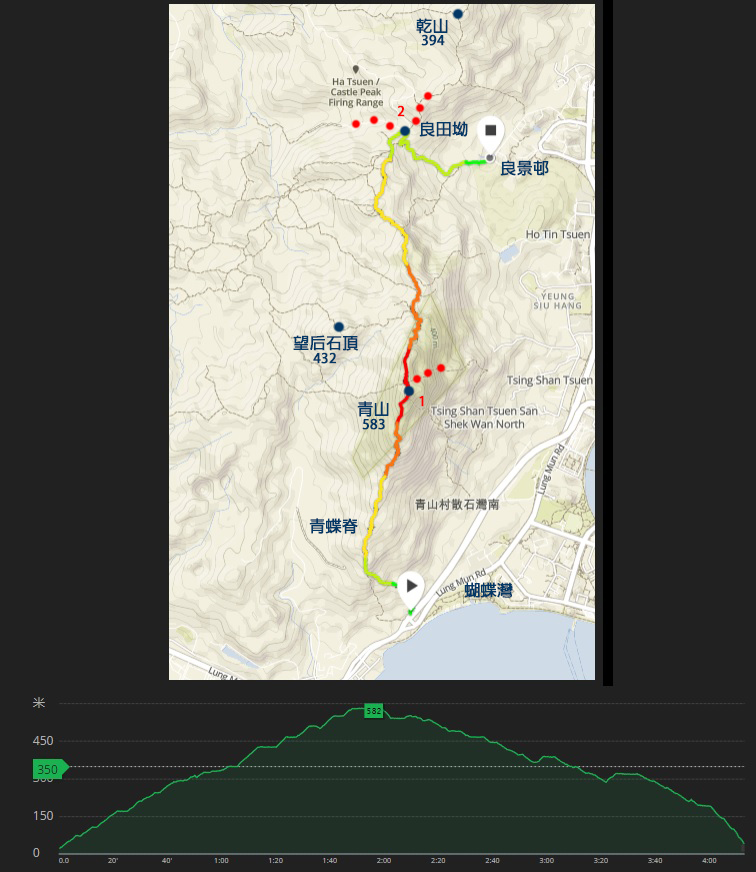The image size is (756, 872).
Task: Select the 乾山 peak dot marker
Action: (x=457, y=14)
